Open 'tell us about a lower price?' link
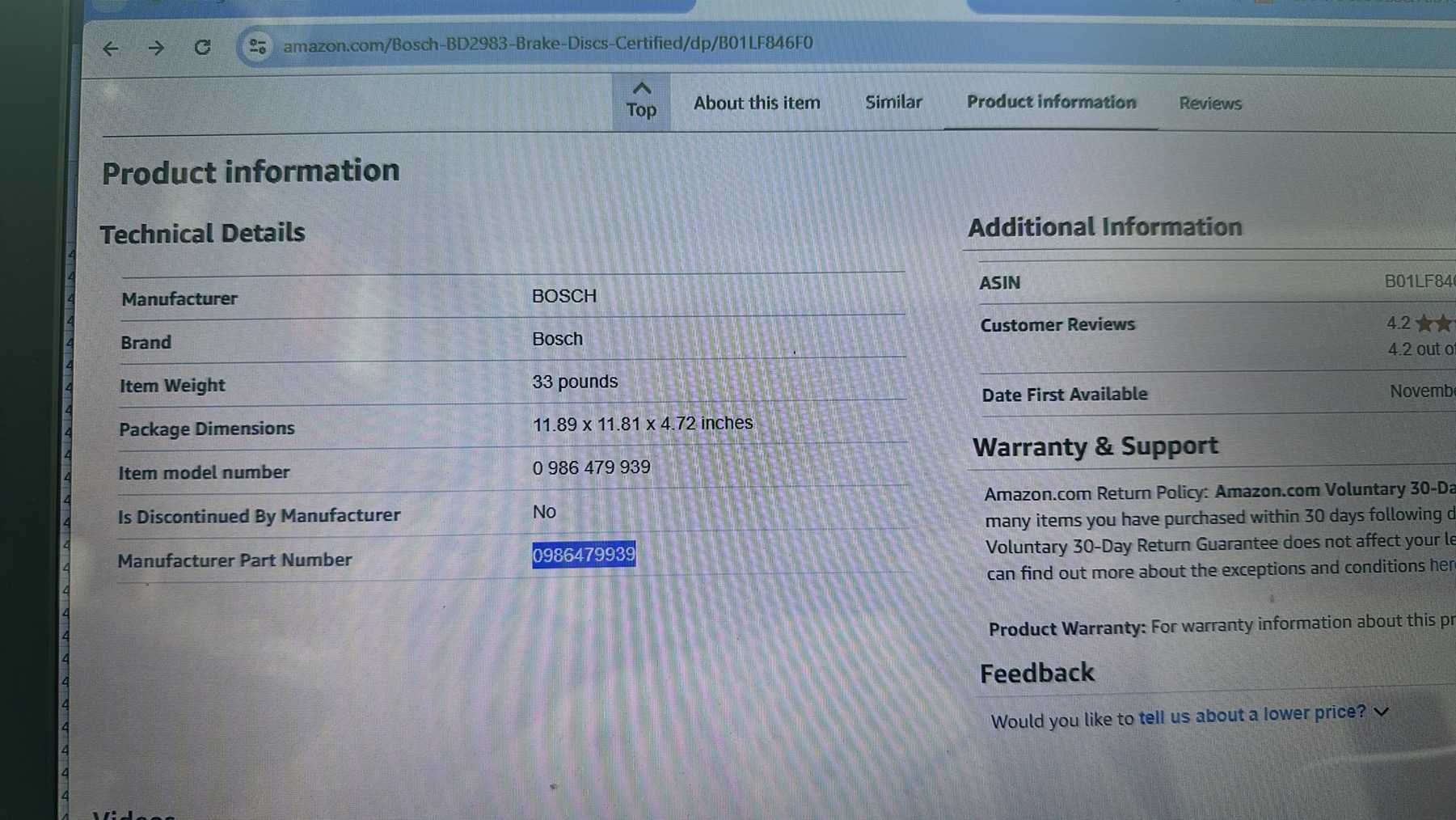The image size is (1456, 820). 1251,715
